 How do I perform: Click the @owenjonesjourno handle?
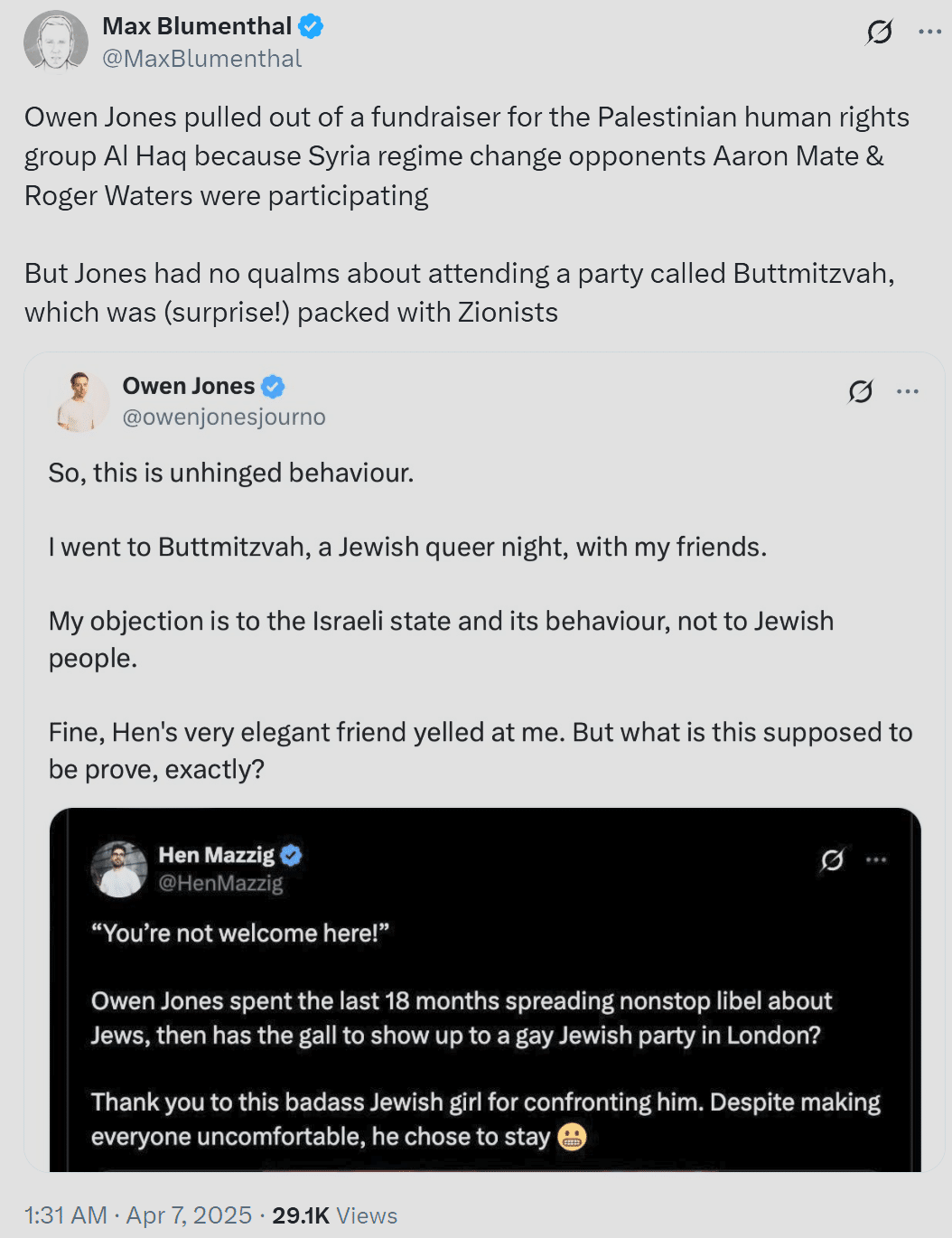(224, 417)
